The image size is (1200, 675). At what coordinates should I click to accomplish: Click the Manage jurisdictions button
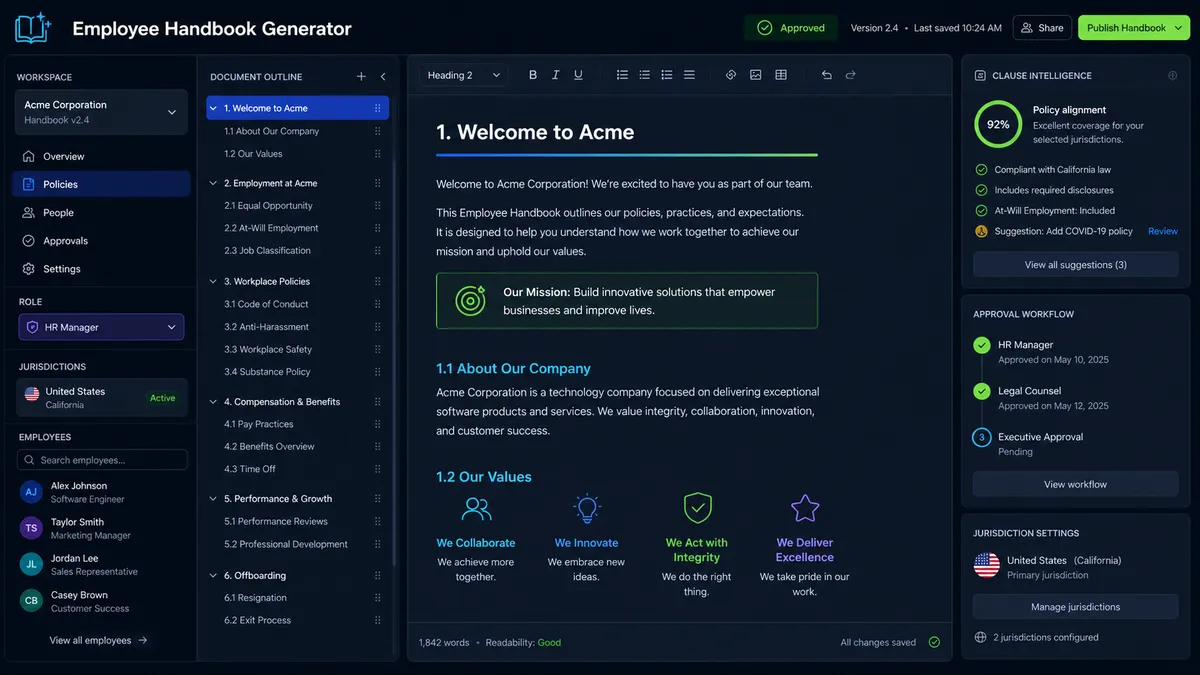click(x=1076, y=607)
